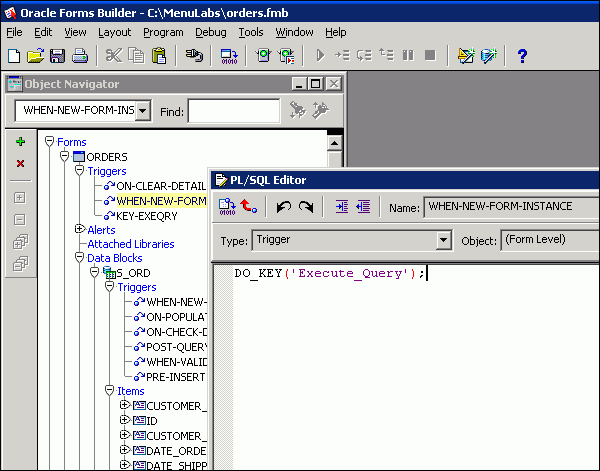600x471 pixels.
Task: Click the Redo arrow in PL/SQL Editor
Action: [306, 207]
